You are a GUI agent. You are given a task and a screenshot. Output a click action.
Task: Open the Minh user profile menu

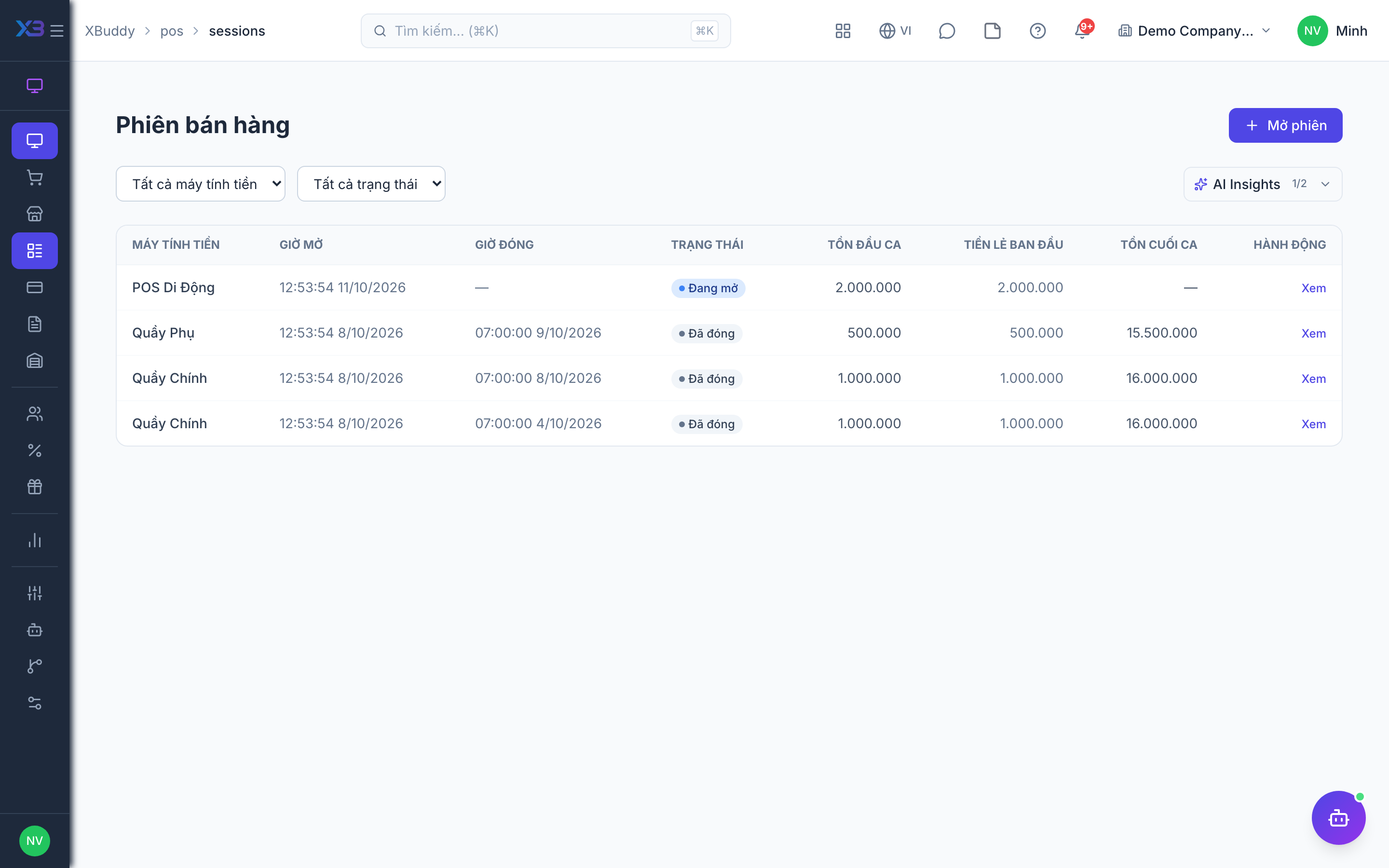[x=1332, y=31]
